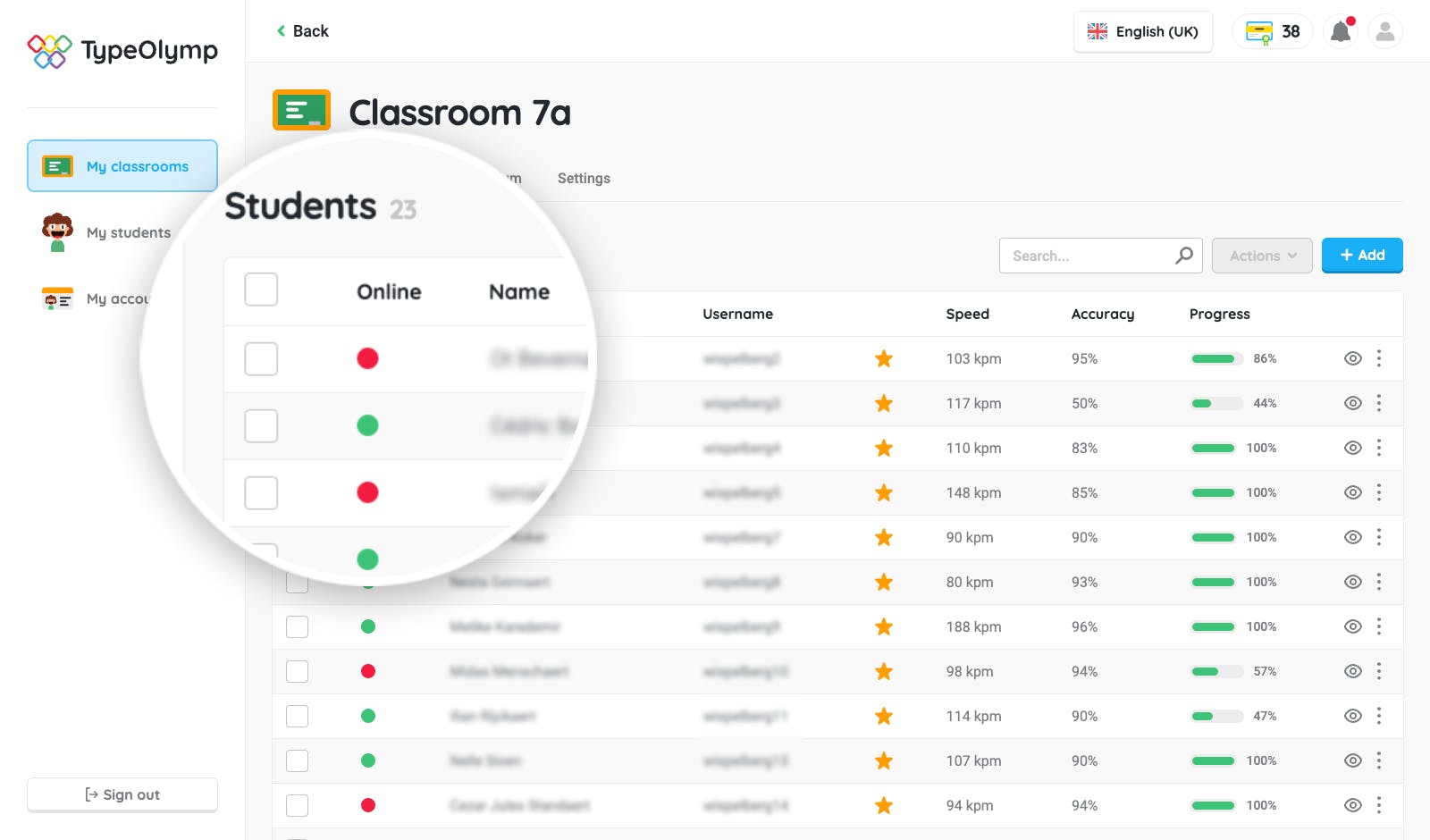The height and width of the screenshot is (840, 1430).
Task: Open the three-dot menu for the 188 kpm row
Action: (1379, 626)
